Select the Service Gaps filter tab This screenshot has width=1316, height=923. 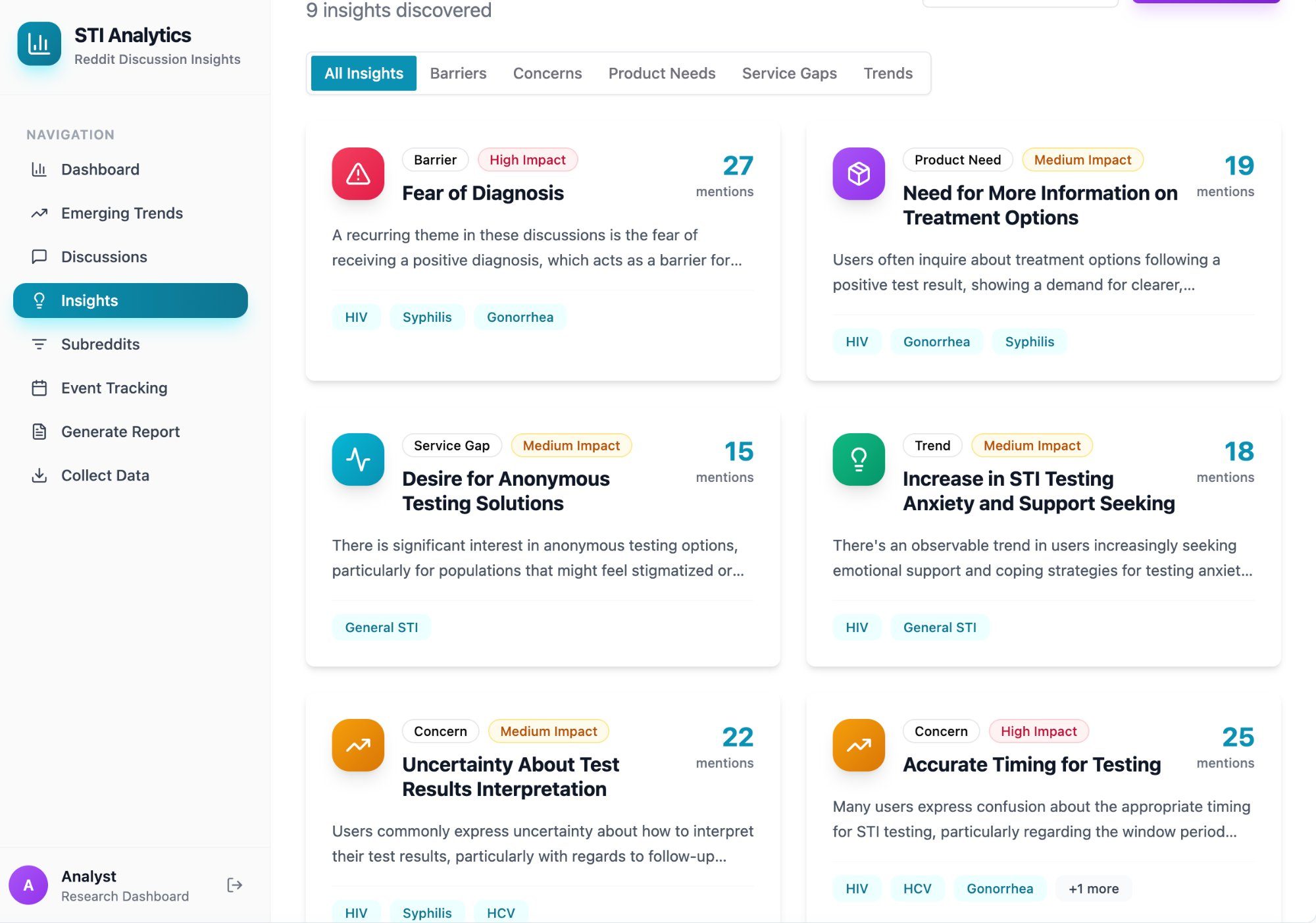click(789, 73)
